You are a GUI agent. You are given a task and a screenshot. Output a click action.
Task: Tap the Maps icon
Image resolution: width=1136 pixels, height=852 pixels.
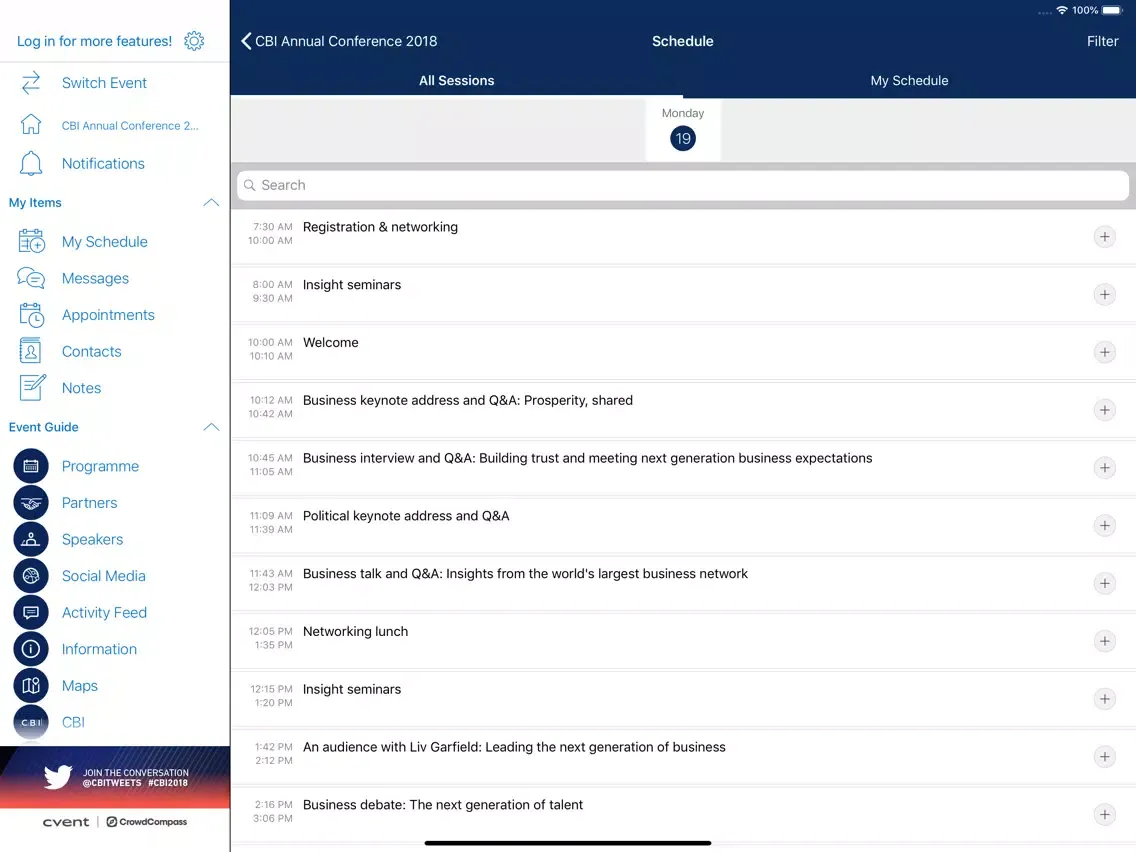(30, 685)
